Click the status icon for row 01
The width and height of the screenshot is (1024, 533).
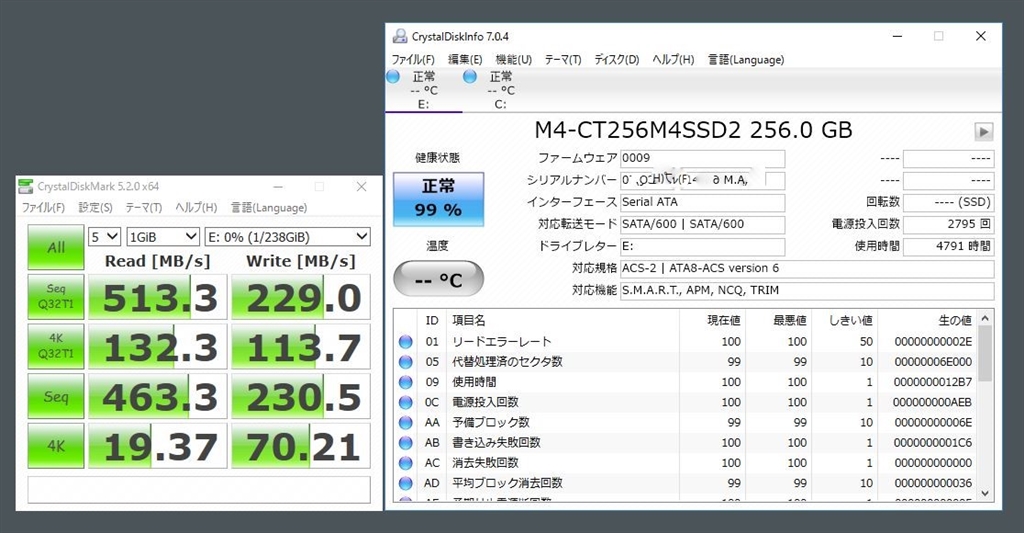pos(406,342)
